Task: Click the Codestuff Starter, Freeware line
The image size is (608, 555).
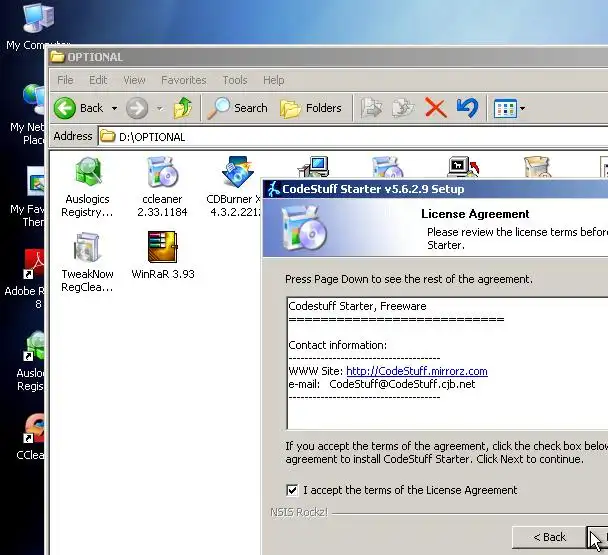Action: pyautogui.click(x=357, y=306)
